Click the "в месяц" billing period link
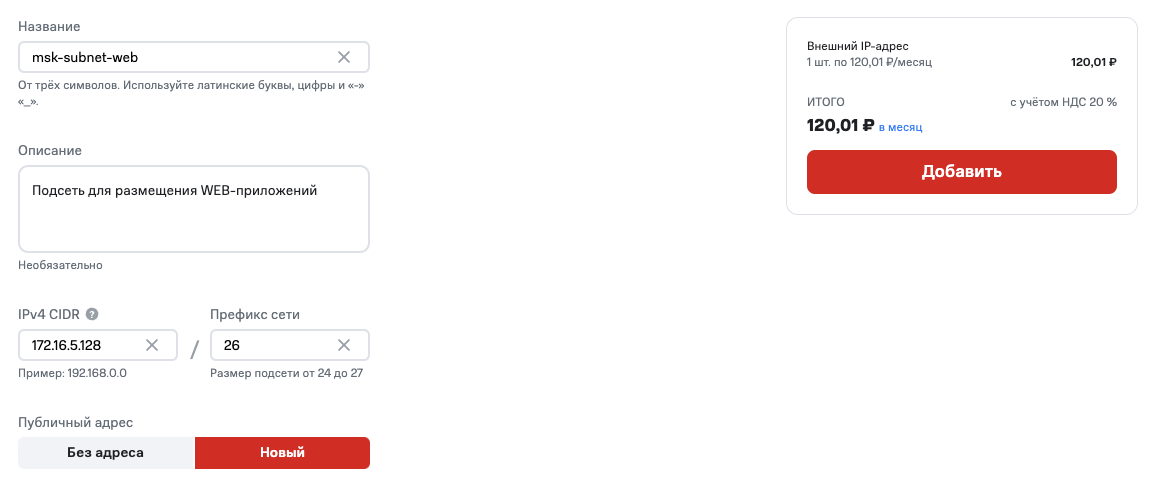 (900, 127)
